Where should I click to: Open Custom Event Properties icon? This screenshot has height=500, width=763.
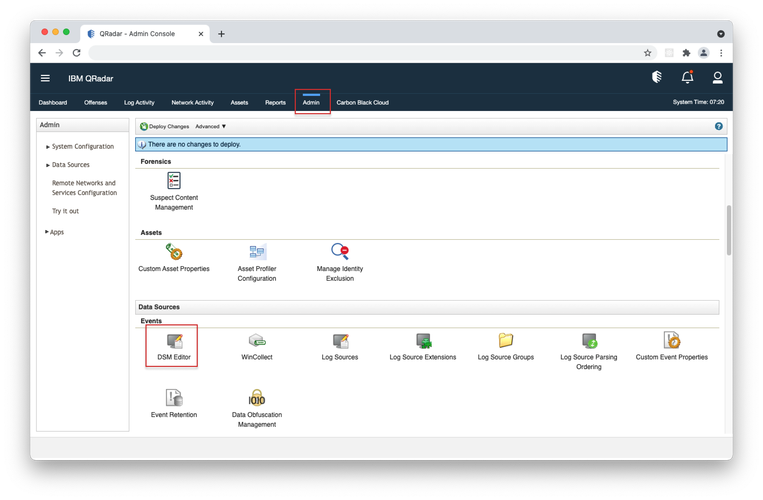click(x=671, y=341)
